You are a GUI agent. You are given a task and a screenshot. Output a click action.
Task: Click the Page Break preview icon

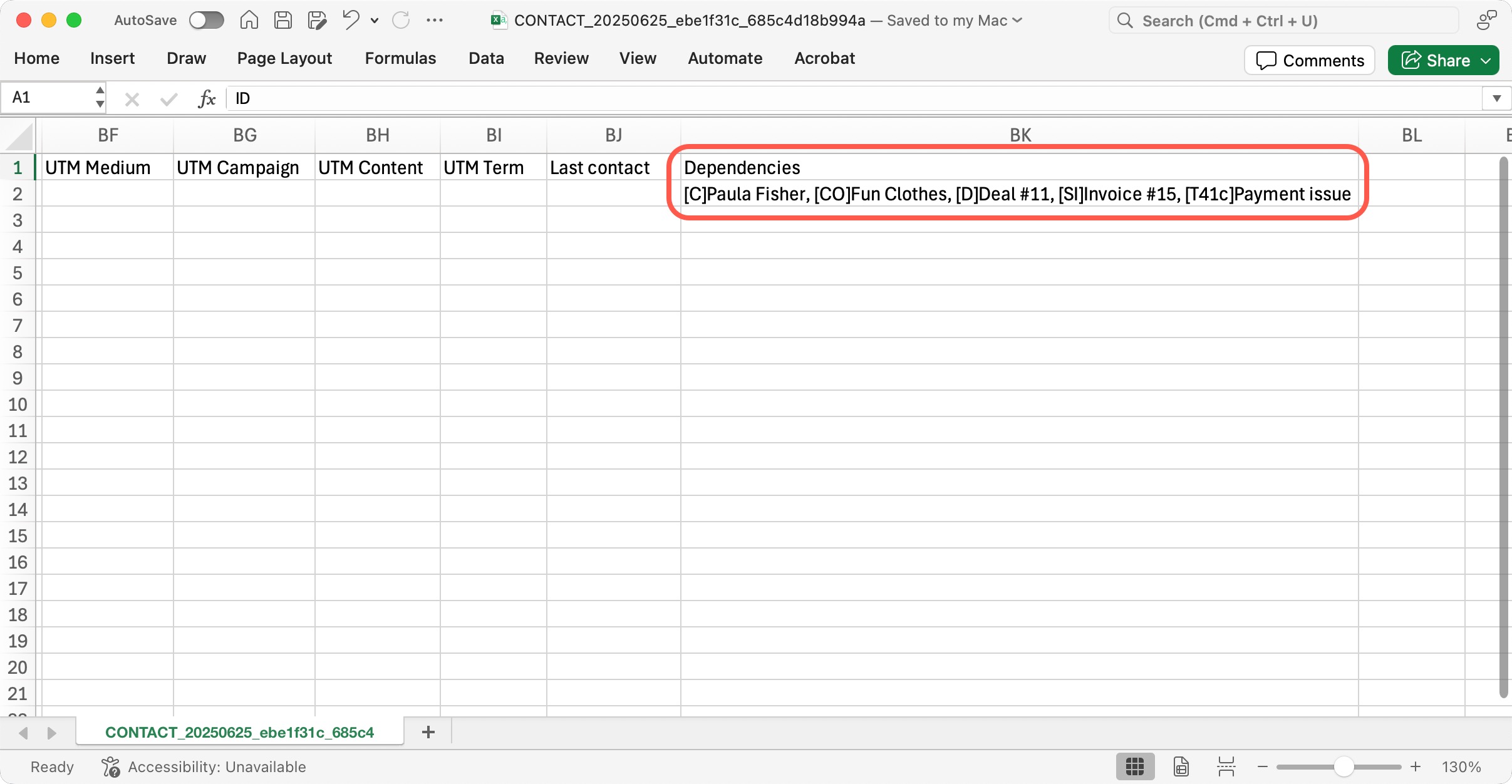(1226, 766)
